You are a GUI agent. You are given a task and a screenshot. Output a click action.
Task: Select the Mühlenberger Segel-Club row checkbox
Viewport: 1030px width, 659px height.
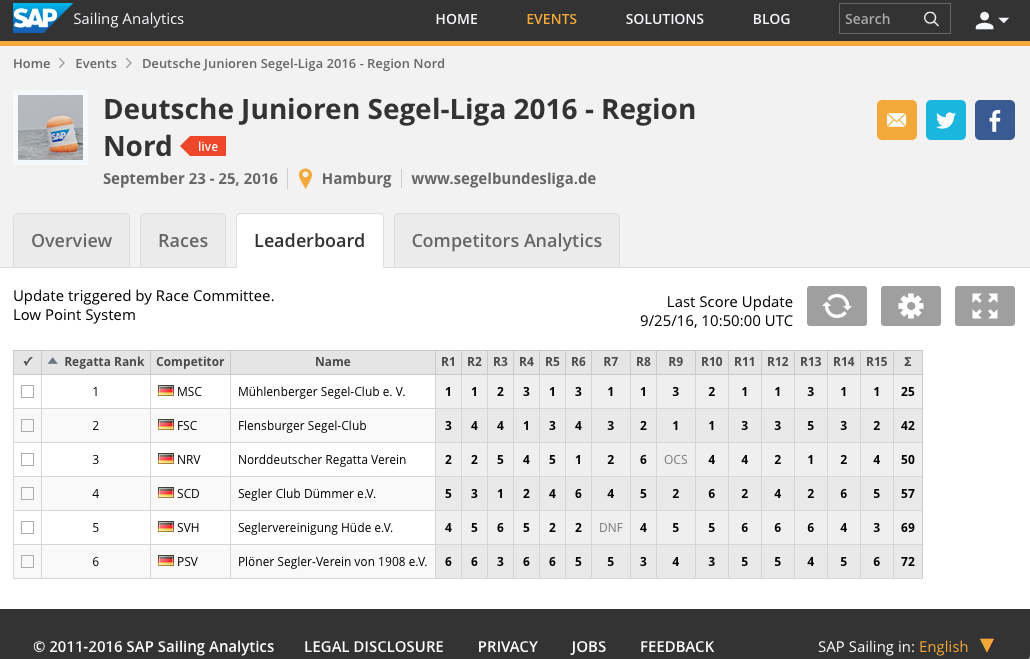pos(27,392)
